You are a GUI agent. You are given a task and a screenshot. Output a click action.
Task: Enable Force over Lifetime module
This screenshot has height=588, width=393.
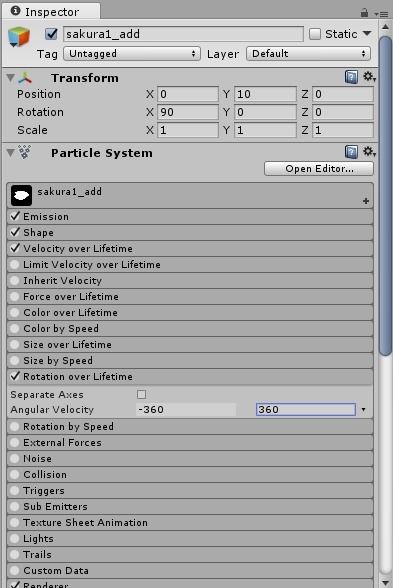pos(15,297)
